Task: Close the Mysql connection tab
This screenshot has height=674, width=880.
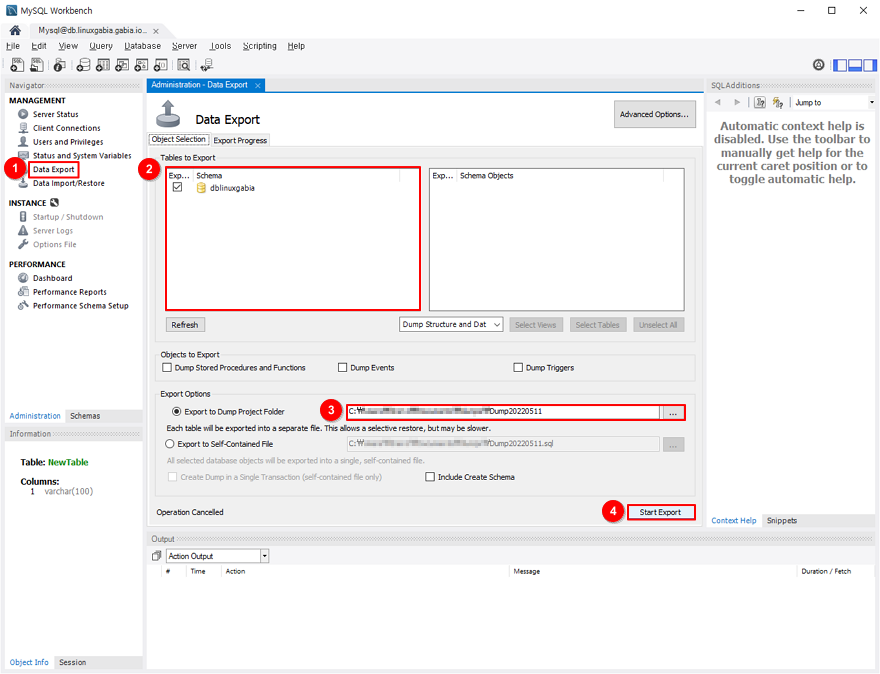Action: click(156, 31)
